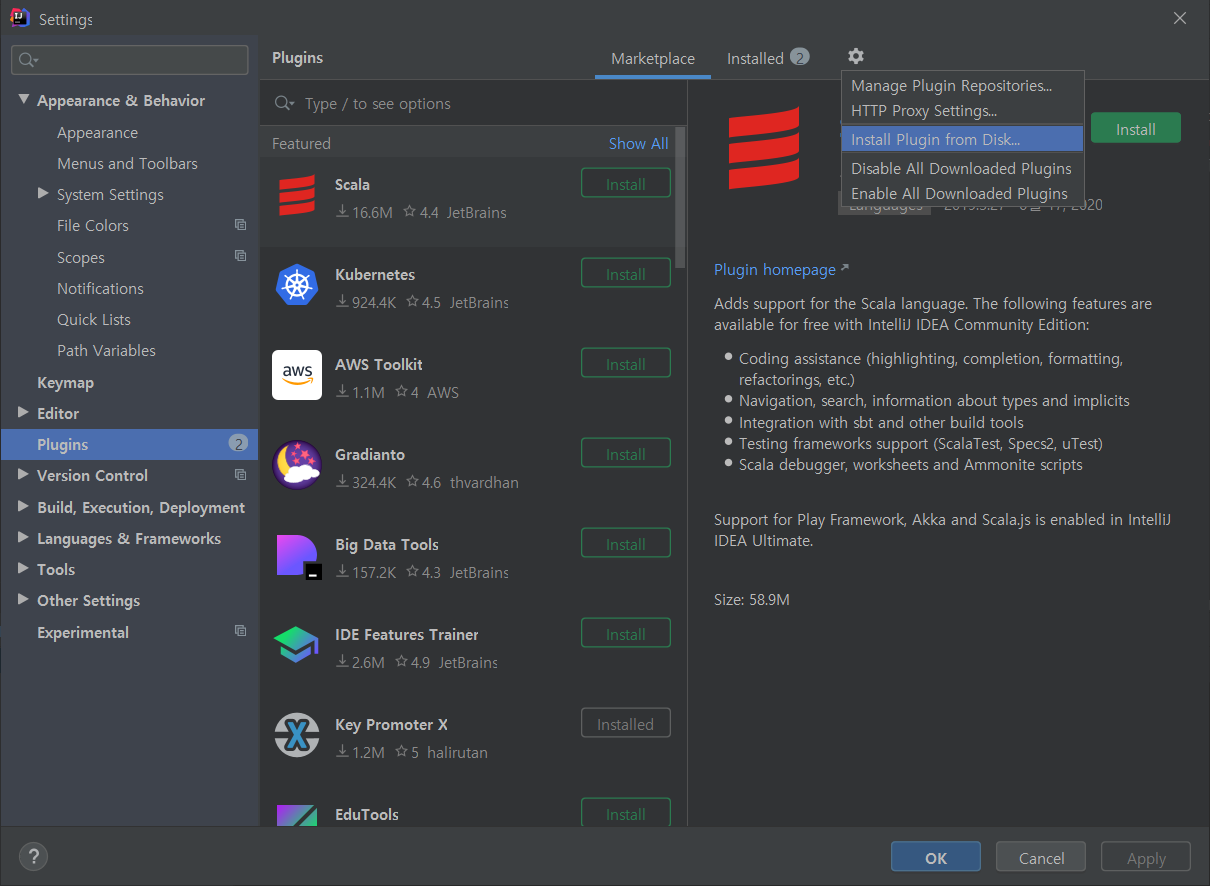This screenshot has width=1210, height=886.
Task: Click the Cancel button
Action: (1041, 857)
